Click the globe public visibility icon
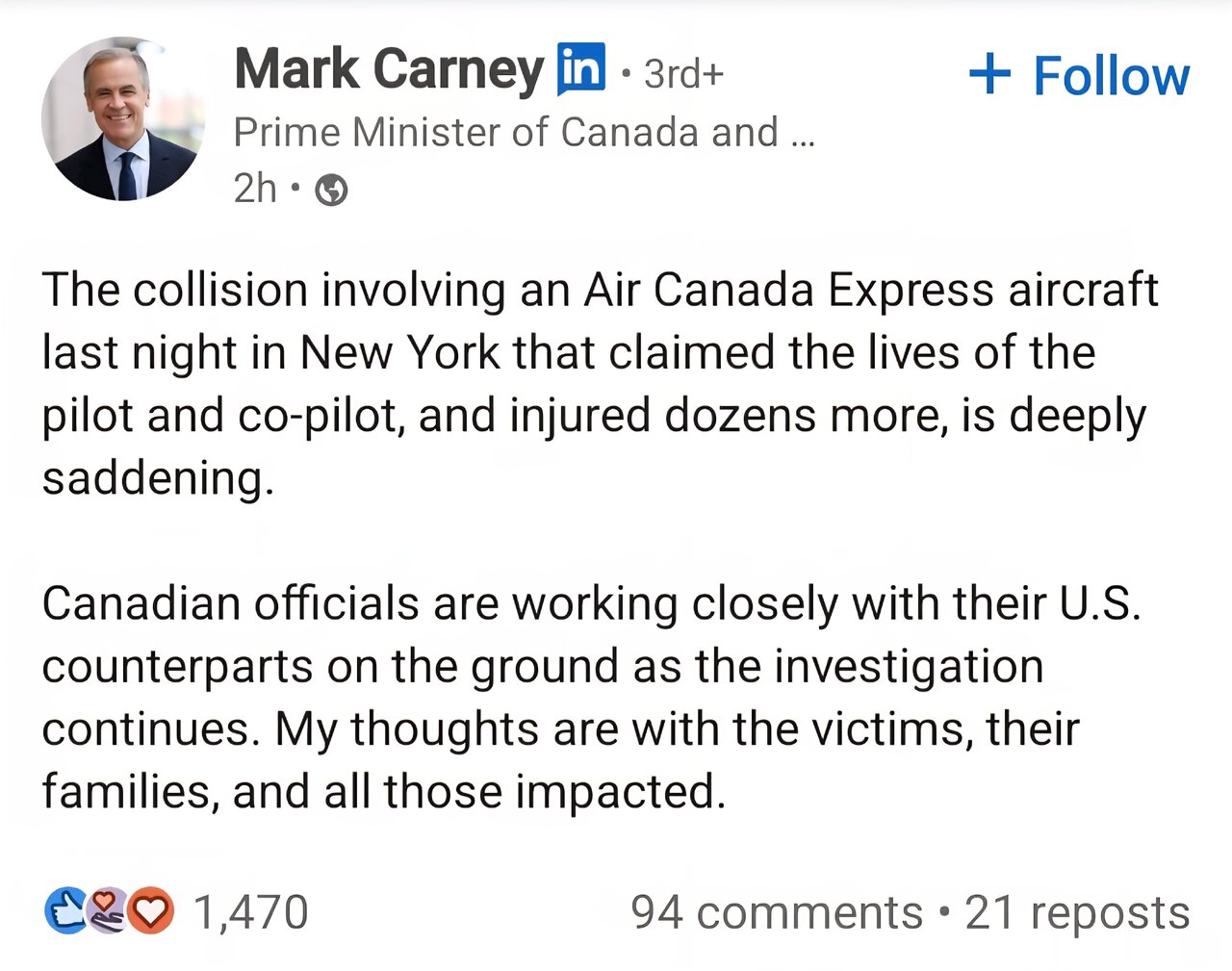This screenshot has width=1232, height=971. (x=331, y=191)
